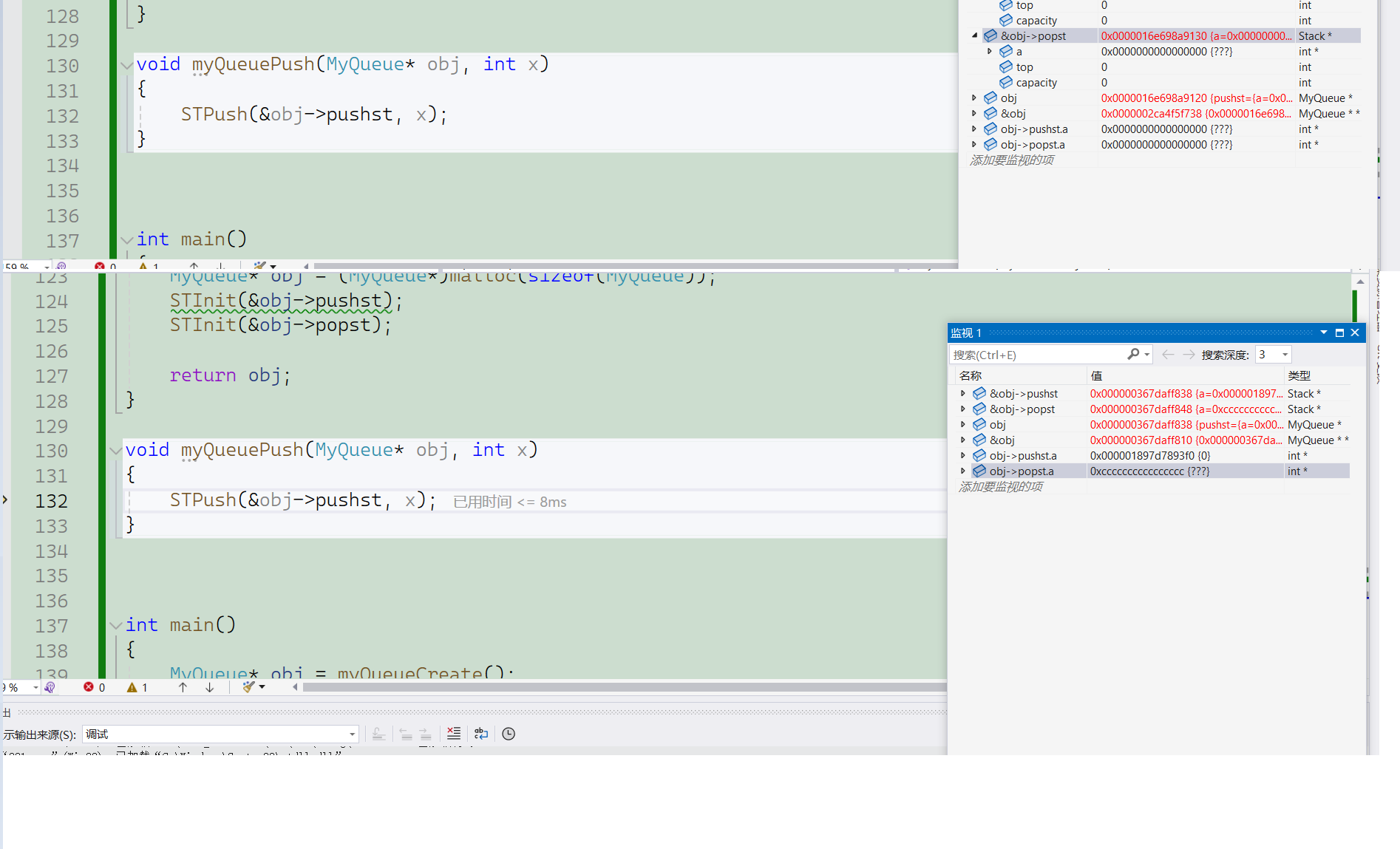Click the 已用时间 <= 8ms perf tip

coord(509,502)
